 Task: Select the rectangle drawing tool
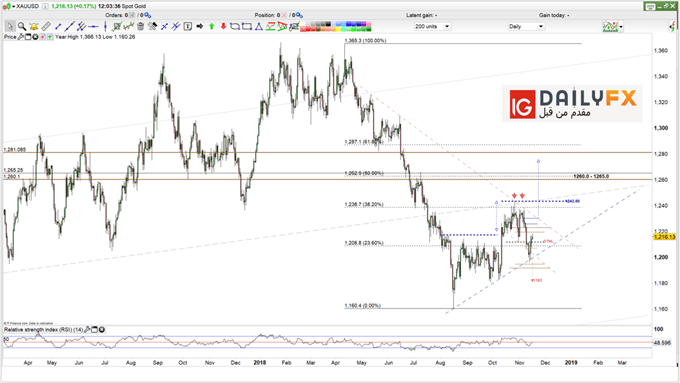[x=247, y=26]
